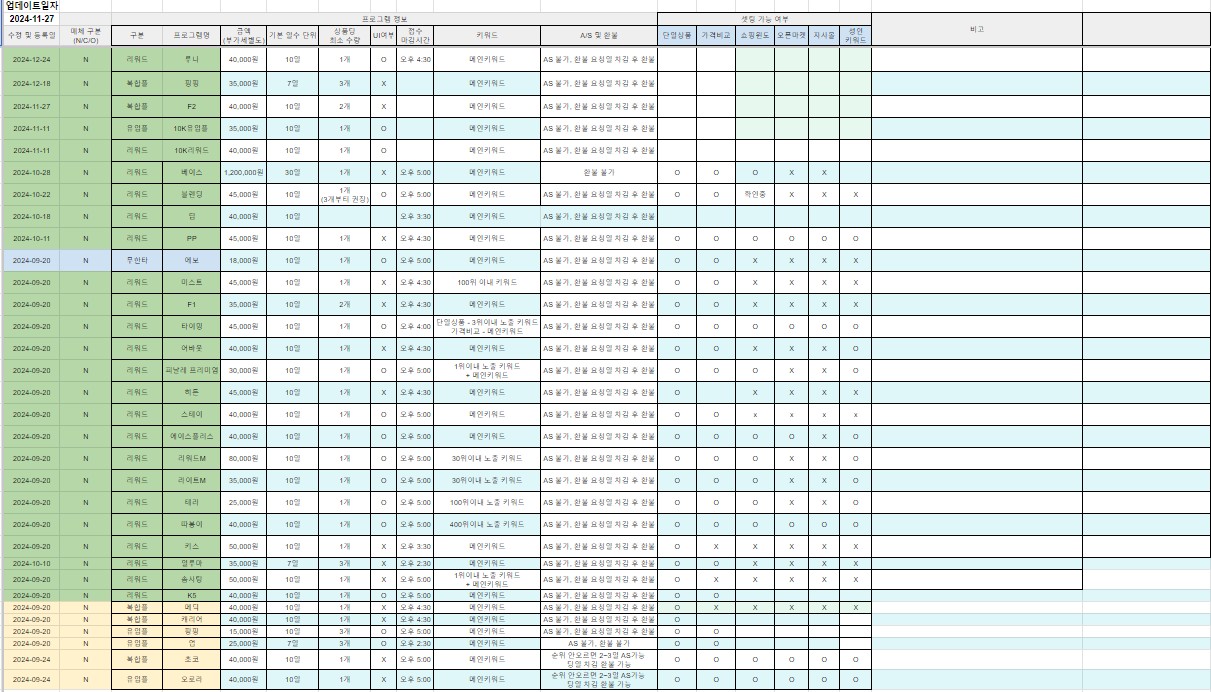Select the PP program name cell
The image size is (1211, 692).
point(192,238)
